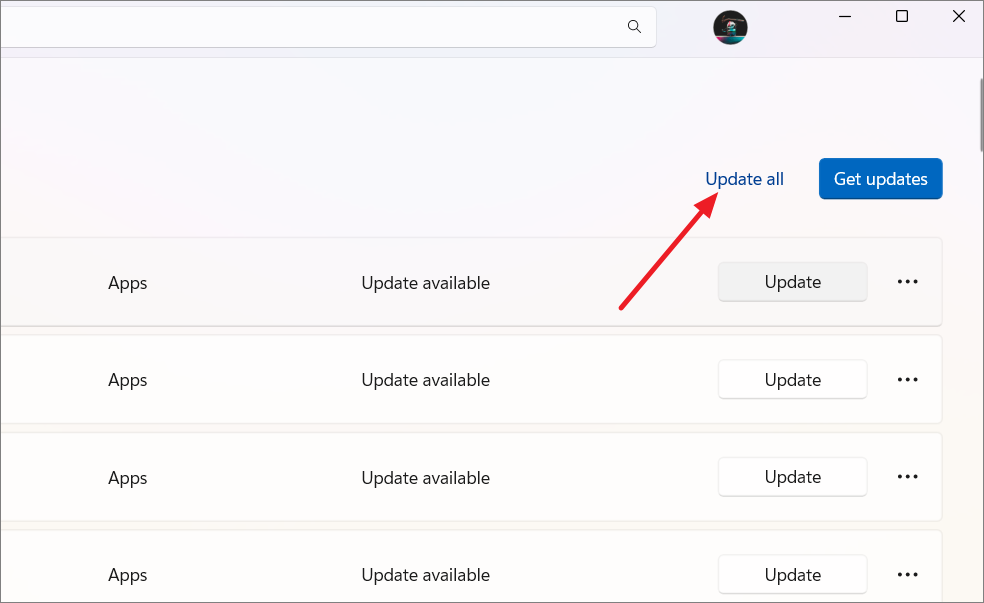
Task: Click the avatar icon in the title bar
Action: [730, 28]
